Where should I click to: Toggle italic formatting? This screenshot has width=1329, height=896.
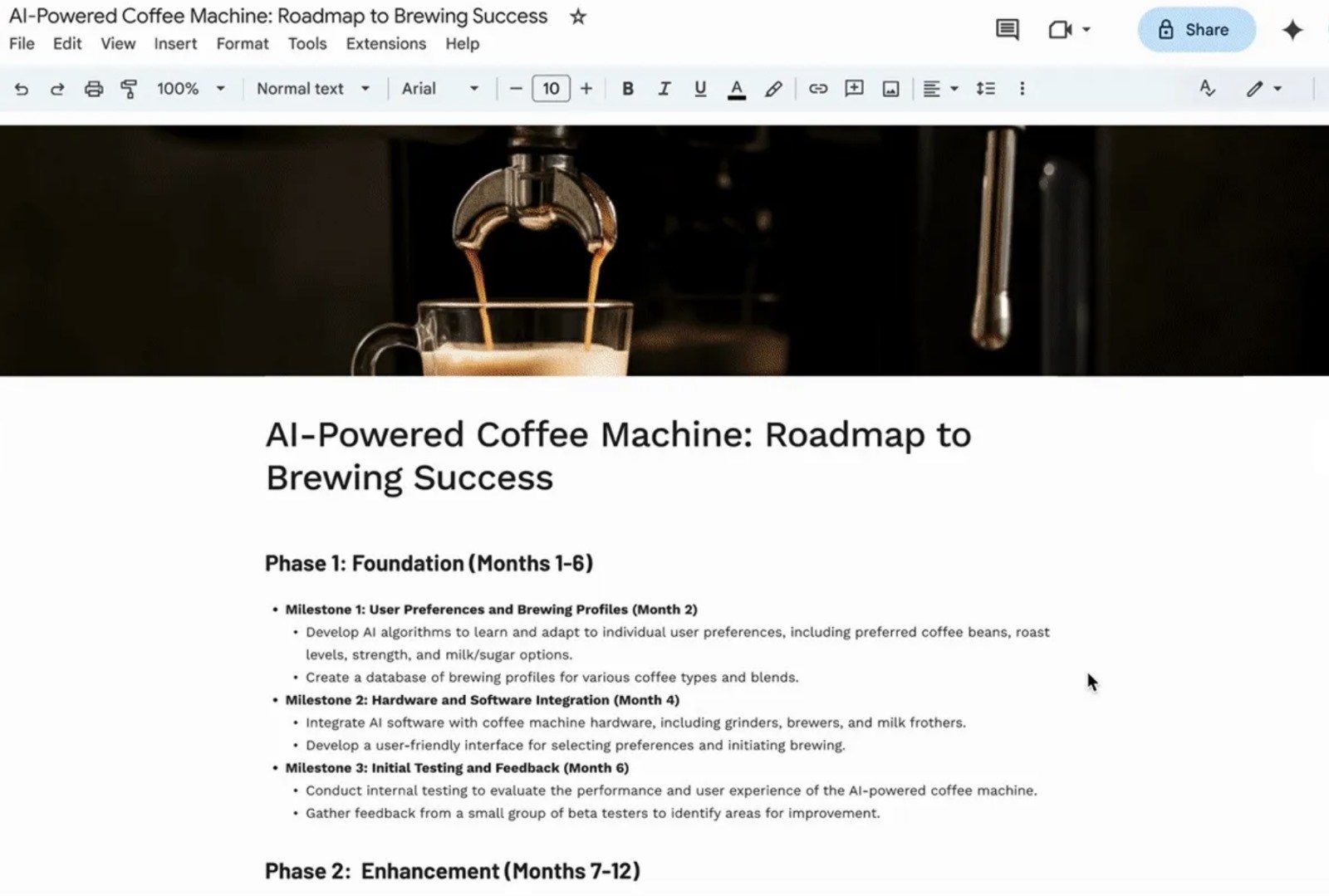[x=664, y=89]
